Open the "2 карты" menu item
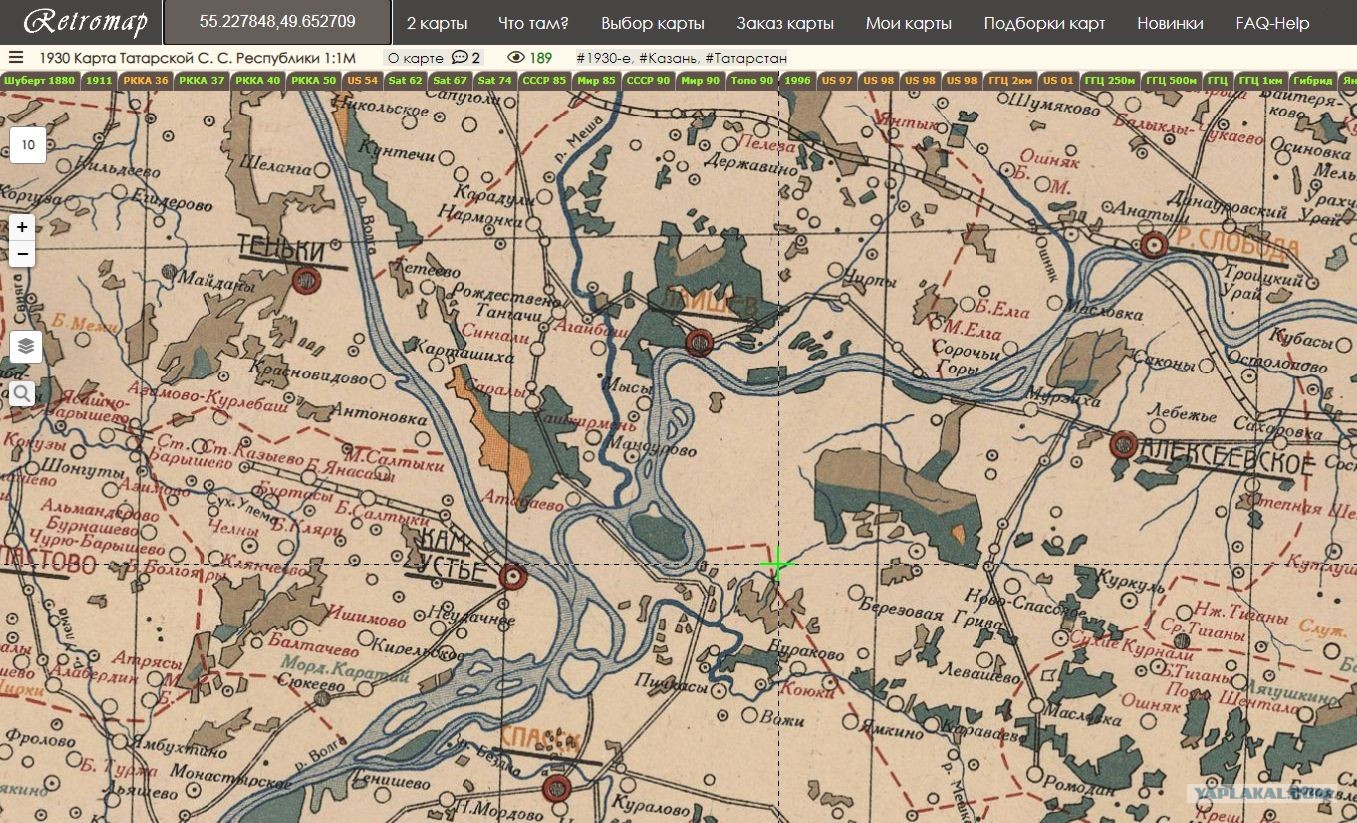This screenshot has height=823, width=1357. tap(436, 23)
